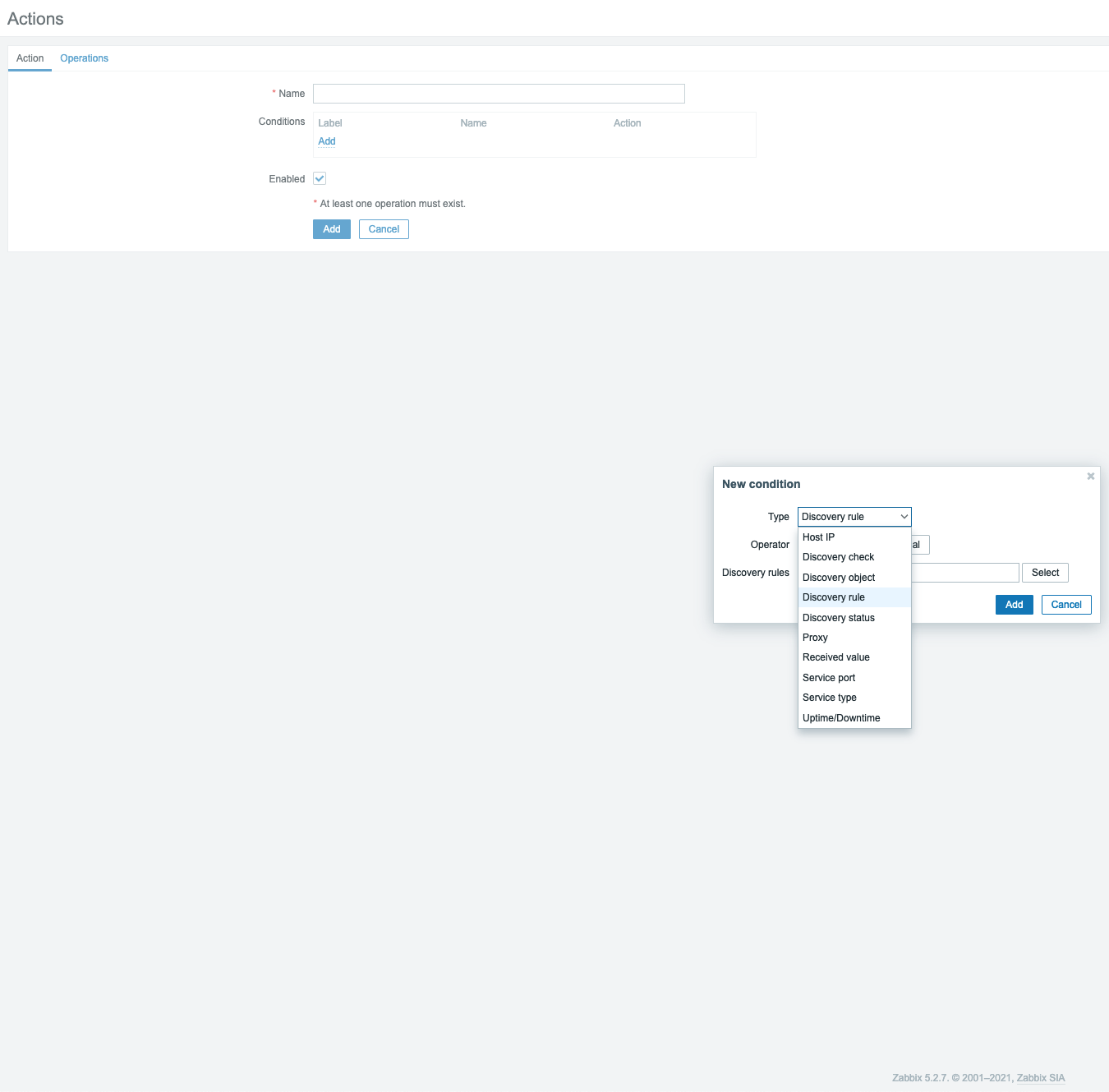The image size is (1109, 1092).
Task: Choose Discovery status condition type
Action: [x=854, y=618]
